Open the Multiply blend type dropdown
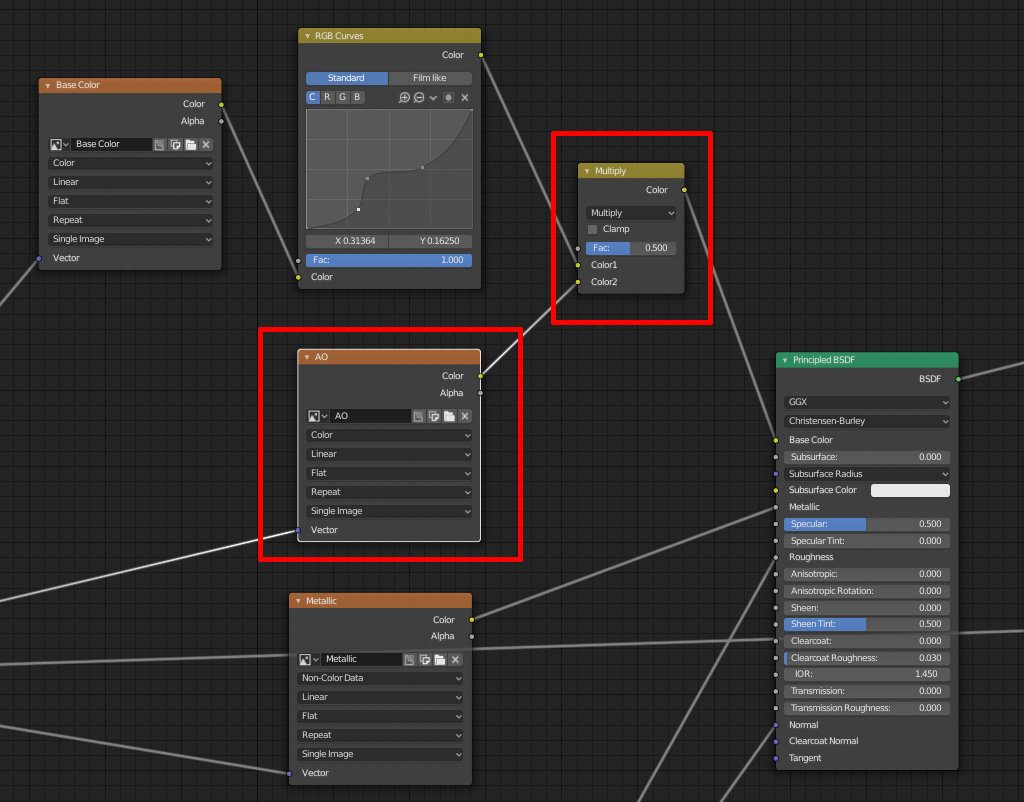Viewport: 1024px width, 802px height. coord(631,213)
